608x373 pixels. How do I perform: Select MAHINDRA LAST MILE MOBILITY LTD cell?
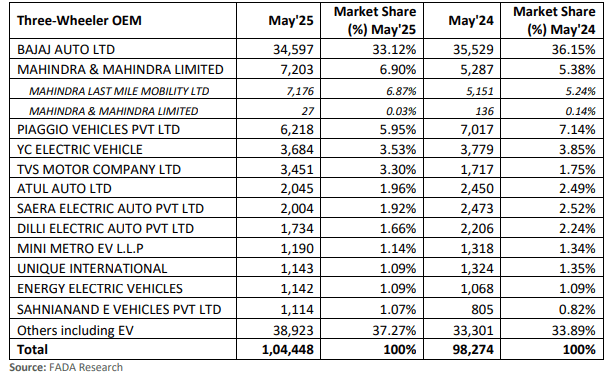tap(123, 91)
